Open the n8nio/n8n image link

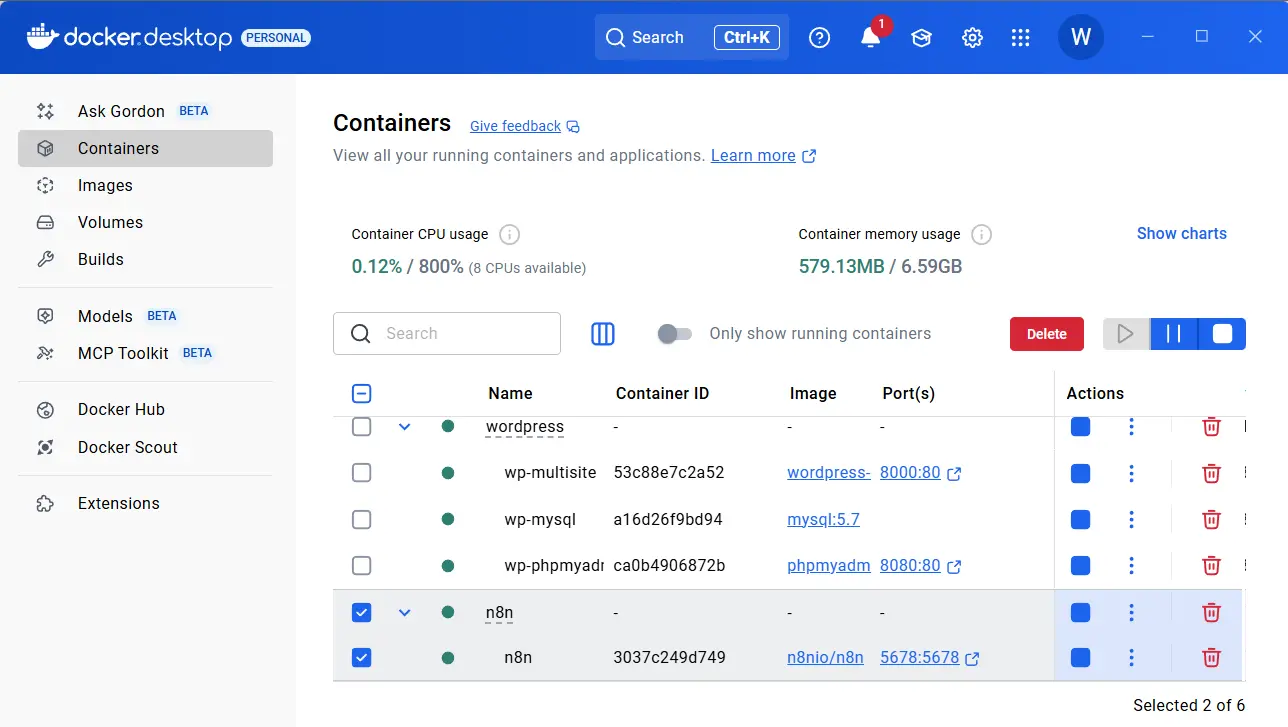point(825,658)
